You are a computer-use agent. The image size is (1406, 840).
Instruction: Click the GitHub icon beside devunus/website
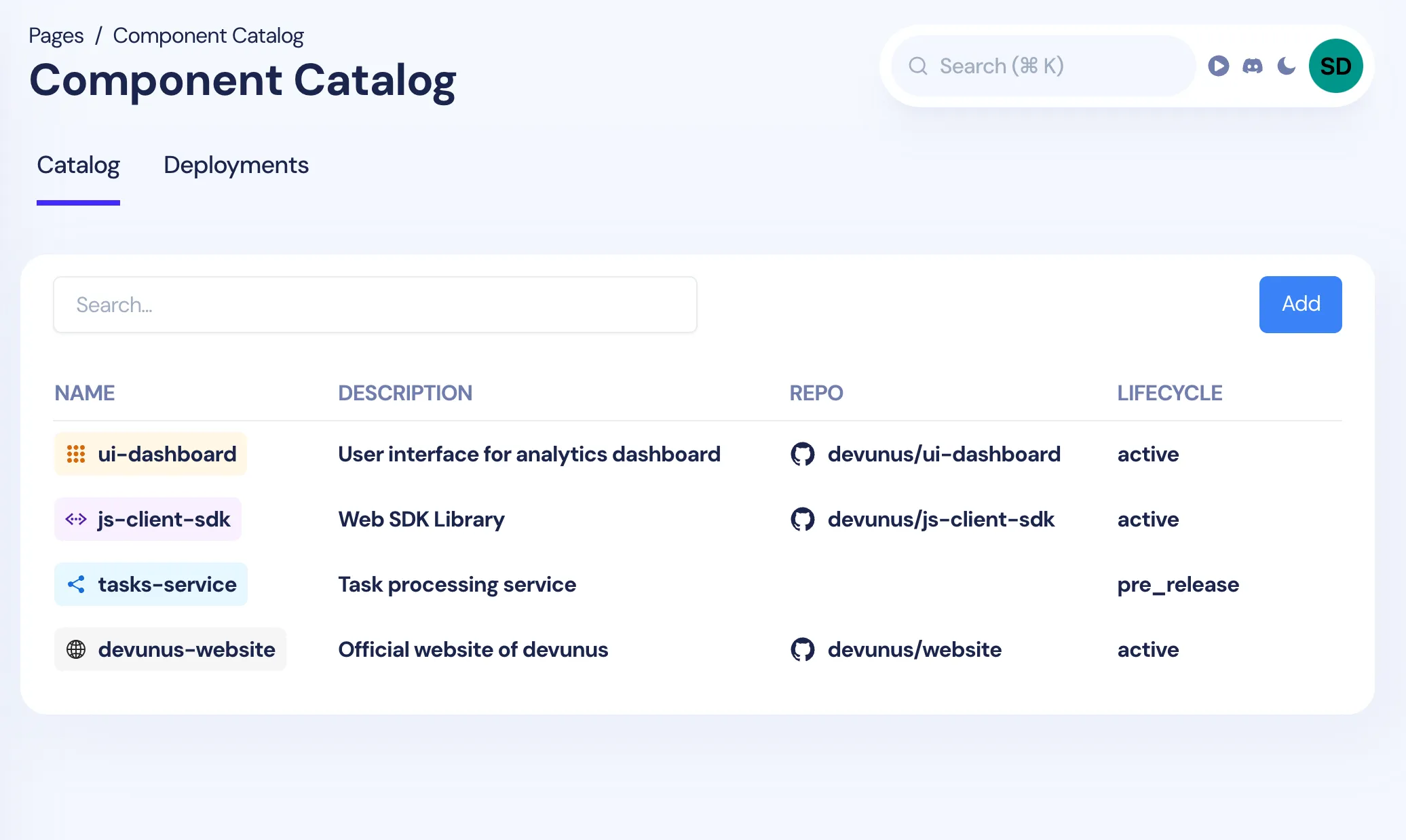(803, 649)
